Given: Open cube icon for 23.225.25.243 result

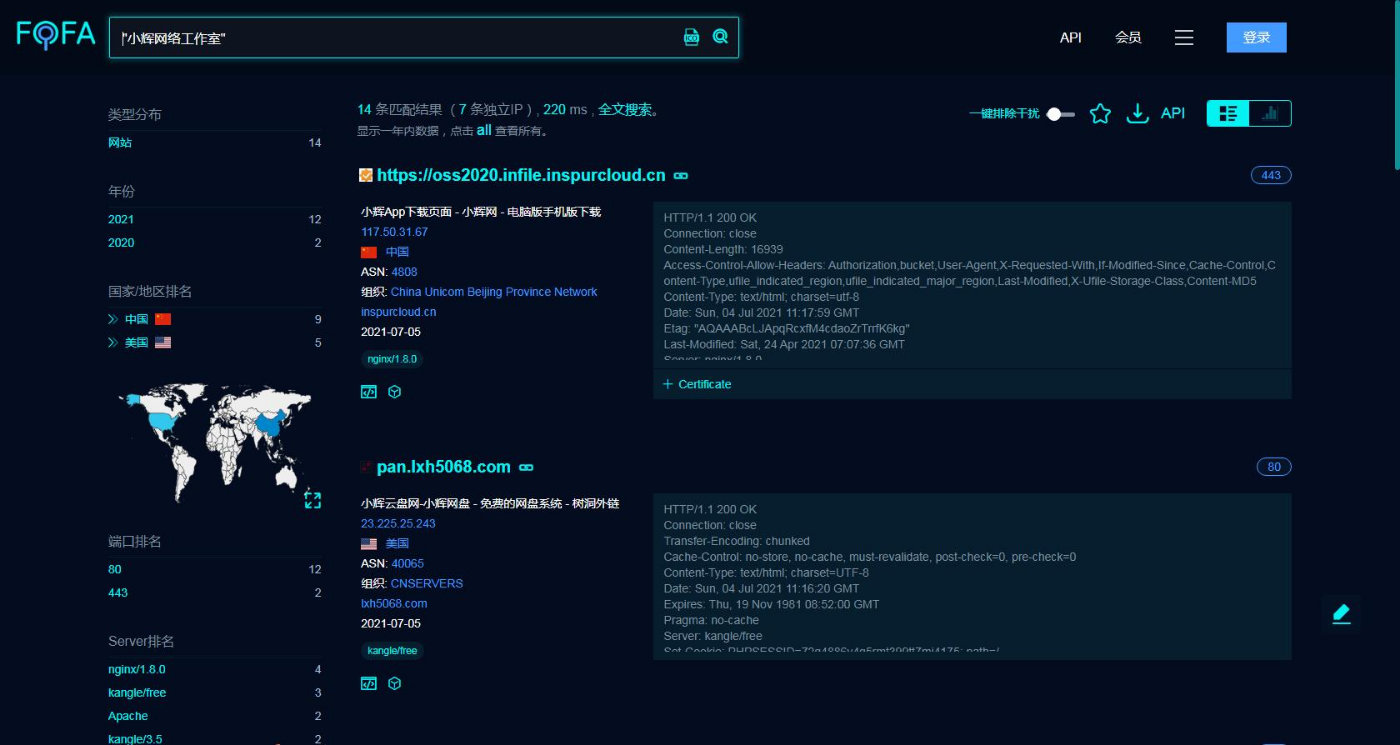Looking at the screenshot, I should click(x=394, y=684).
